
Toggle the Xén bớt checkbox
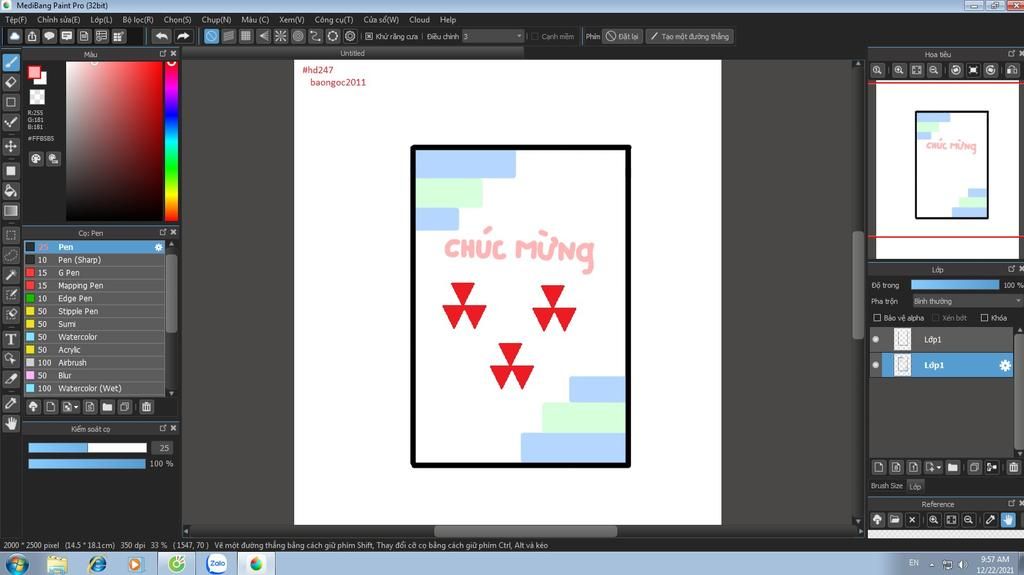[935, 318]
